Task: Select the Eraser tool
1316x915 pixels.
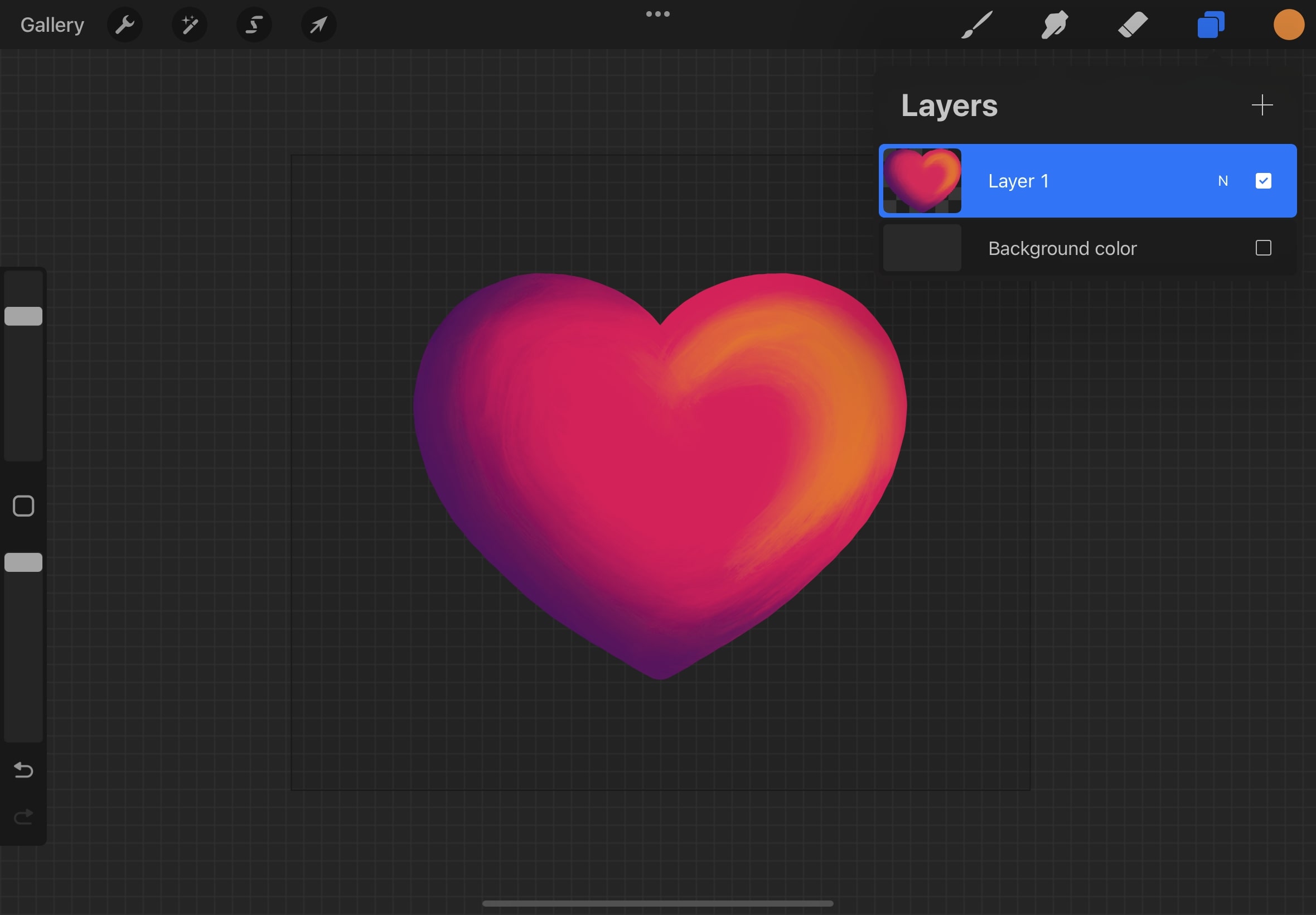Action: 1133,25
